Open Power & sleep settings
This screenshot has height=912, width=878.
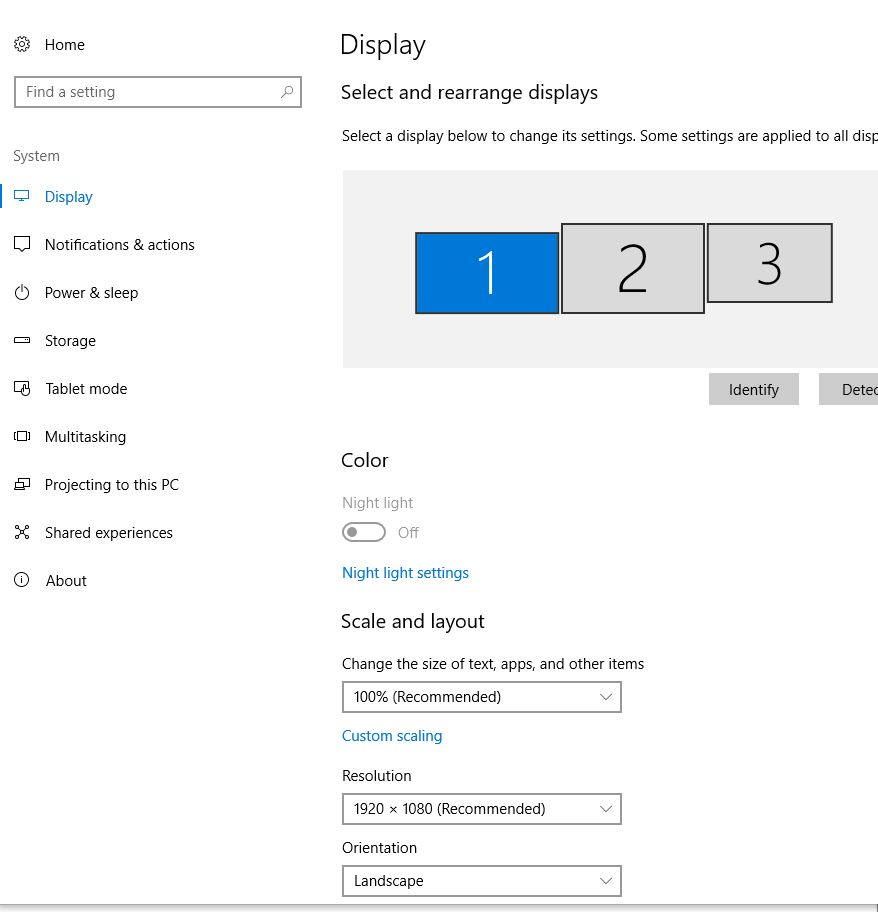click(91, 293)
